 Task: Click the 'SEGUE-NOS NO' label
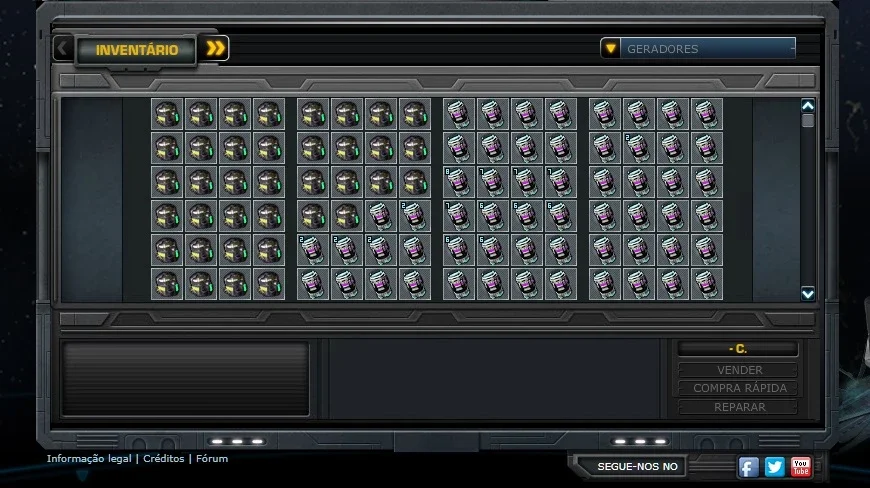tap(637, 466)
